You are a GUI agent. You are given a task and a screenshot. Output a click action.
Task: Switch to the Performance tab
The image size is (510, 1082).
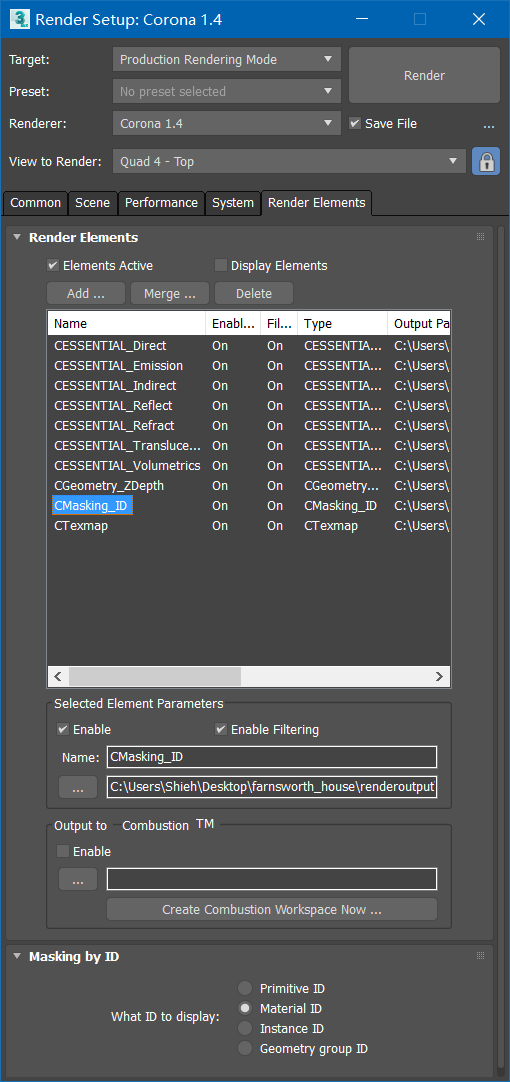coord(161,203)
